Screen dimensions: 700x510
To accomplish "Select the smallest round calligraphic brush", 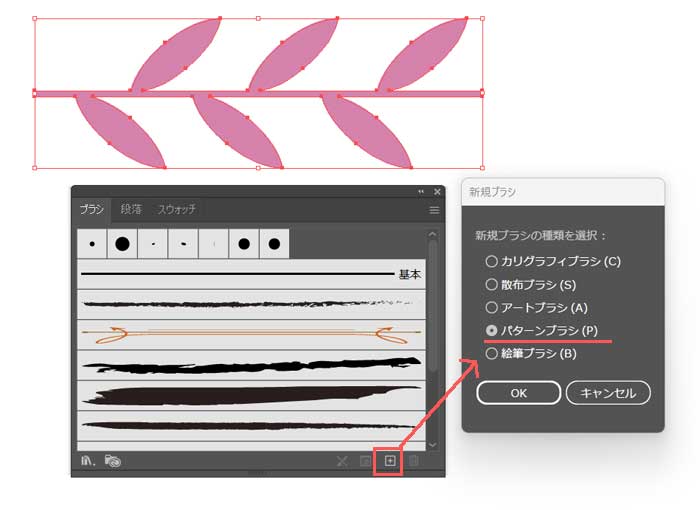I will click(x=92, y=244).
